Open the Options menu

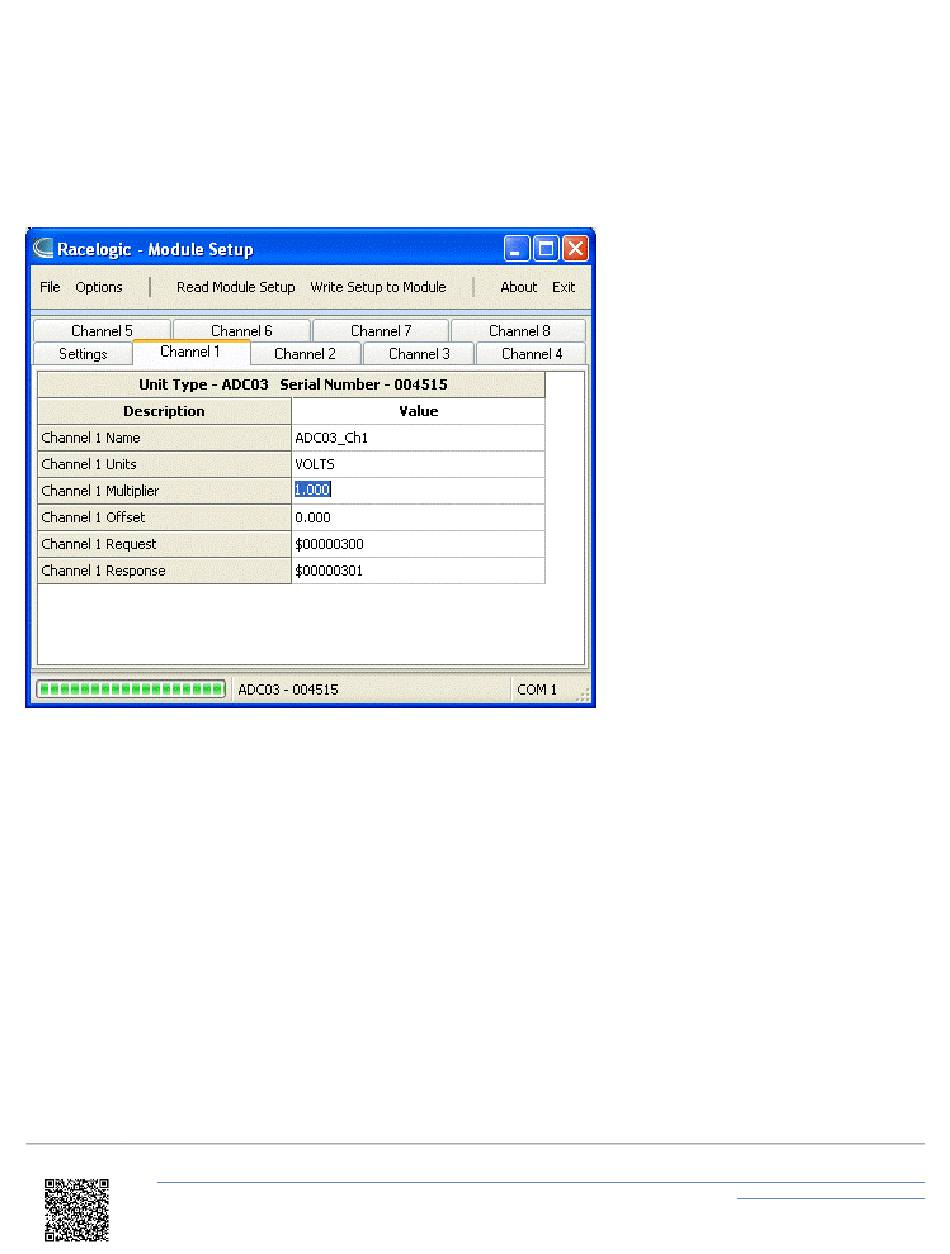pyautogui.click(x=99, y=287)
